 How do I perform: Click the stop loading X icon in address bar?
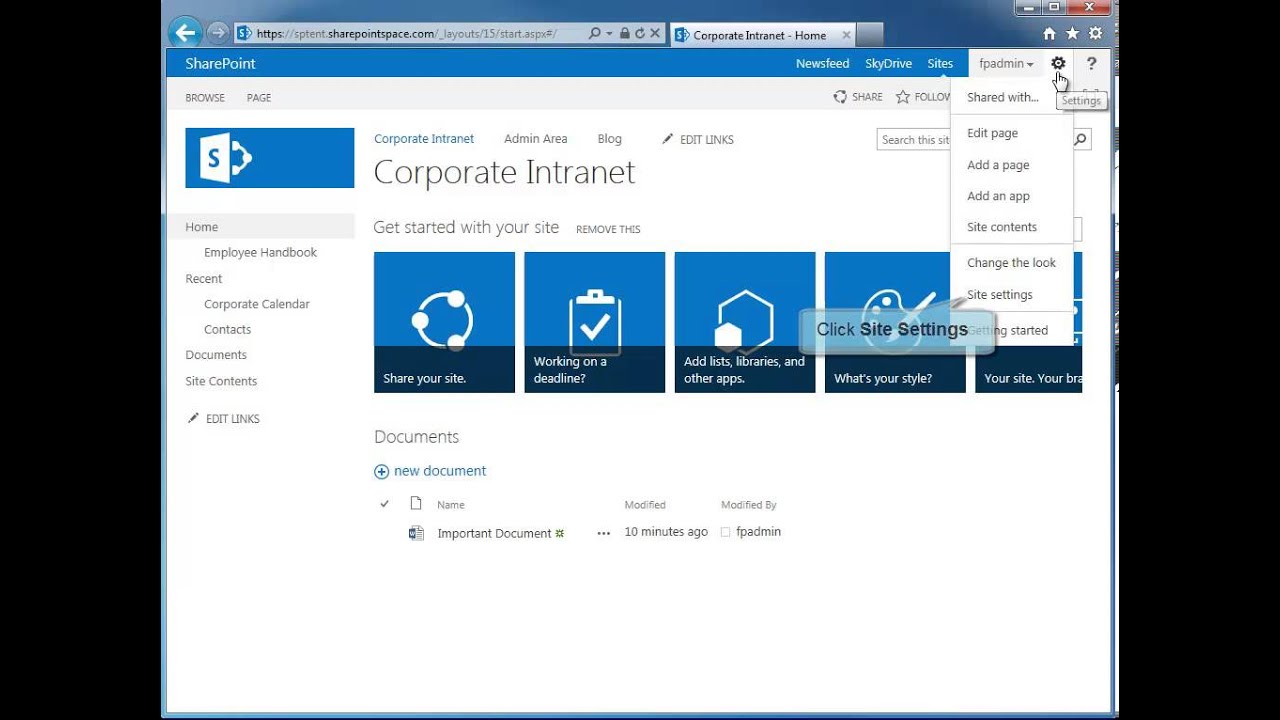656,33
